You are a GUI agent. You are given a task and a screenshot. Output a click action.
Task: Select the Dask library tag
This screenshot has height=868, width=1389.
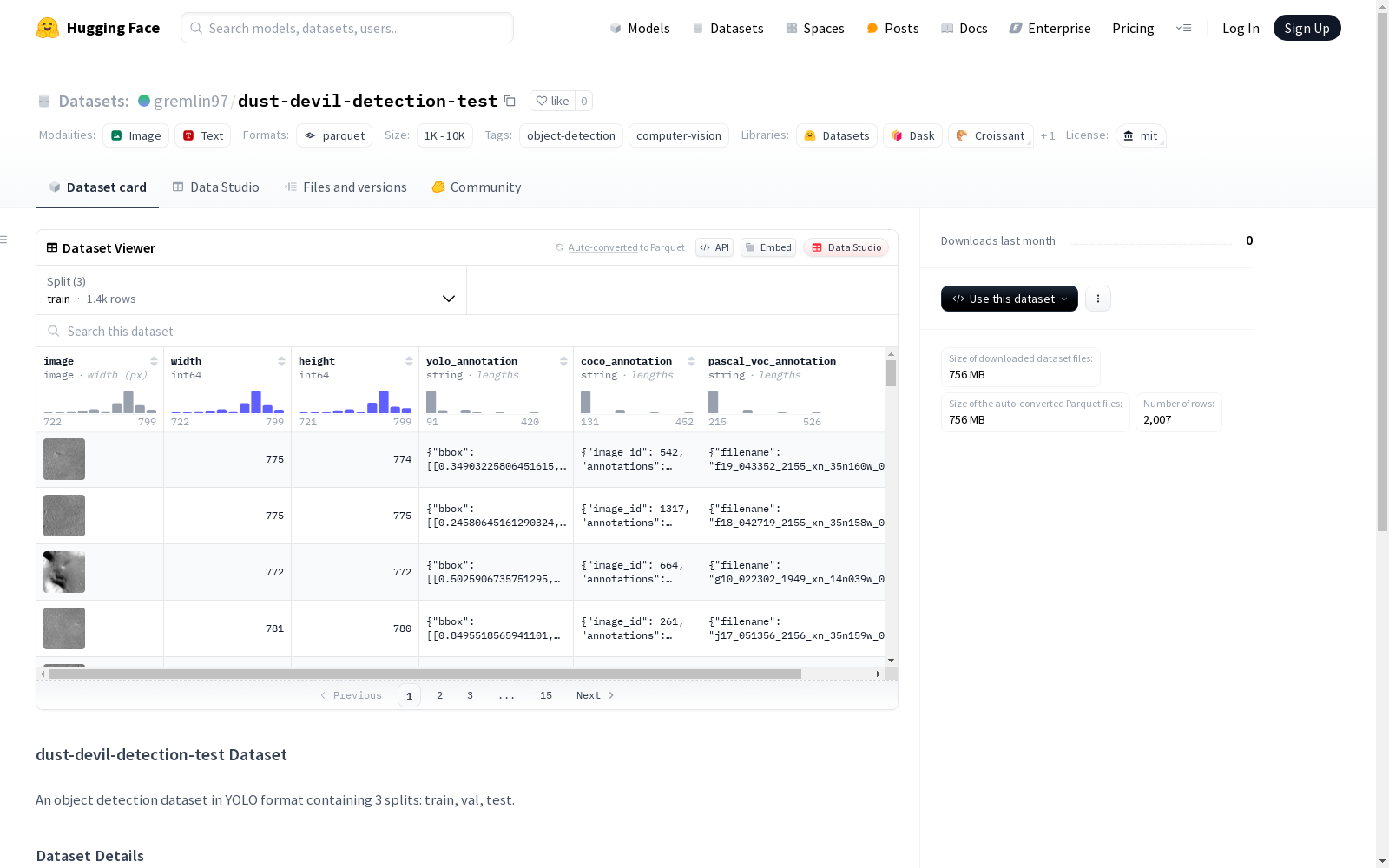(913, 135)
